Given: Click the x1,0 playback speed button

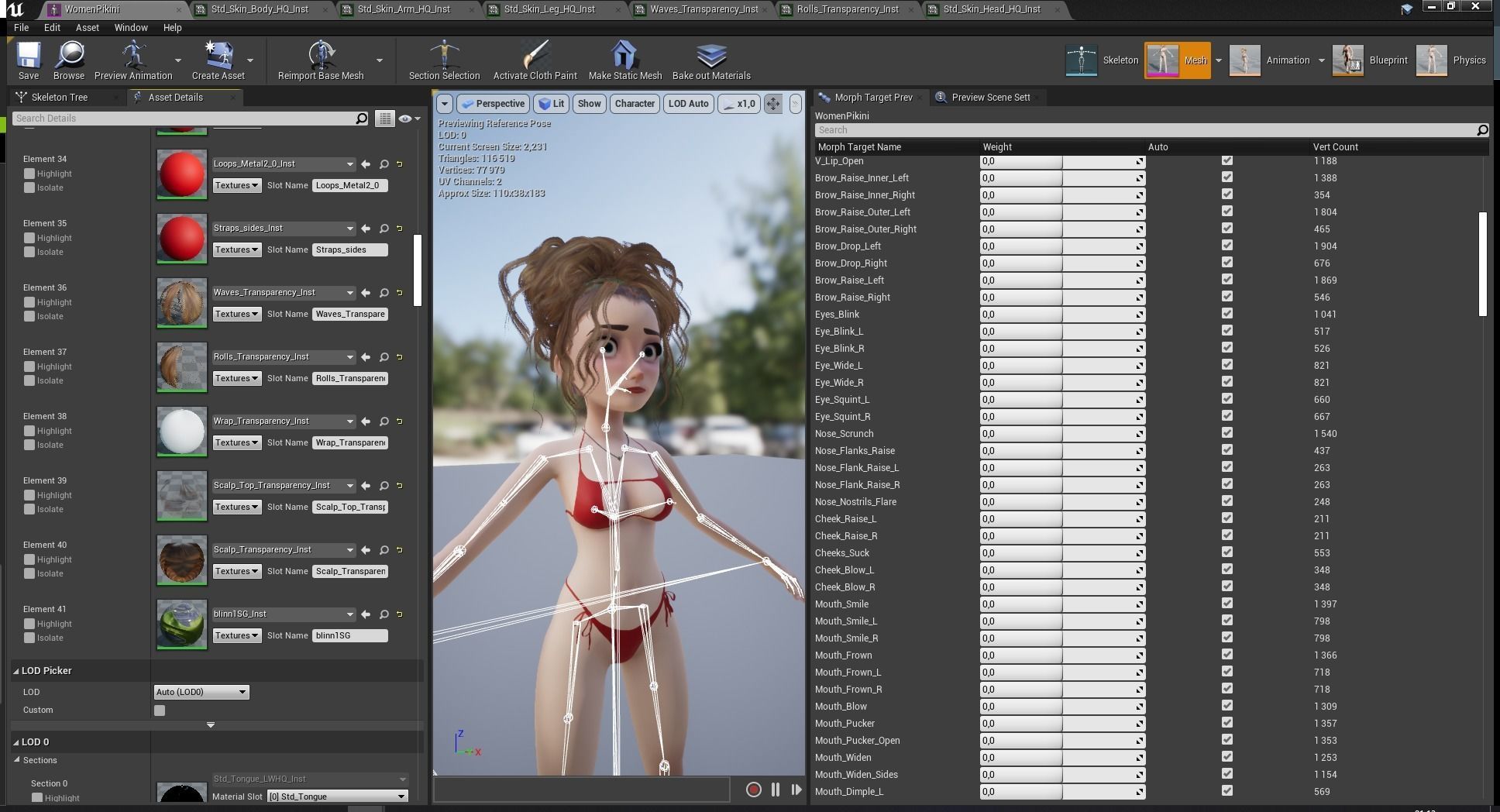Looking at the screenshot, I should pyautogui.click(x=738, y=104).
